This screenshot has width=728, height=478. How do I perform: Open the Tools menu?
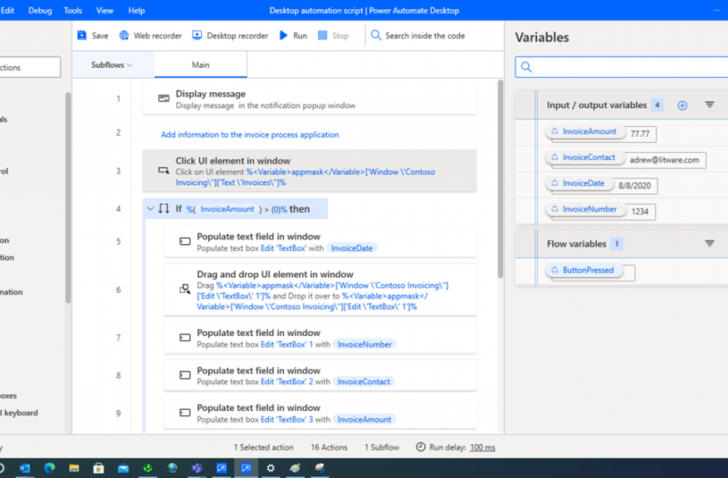73,10
